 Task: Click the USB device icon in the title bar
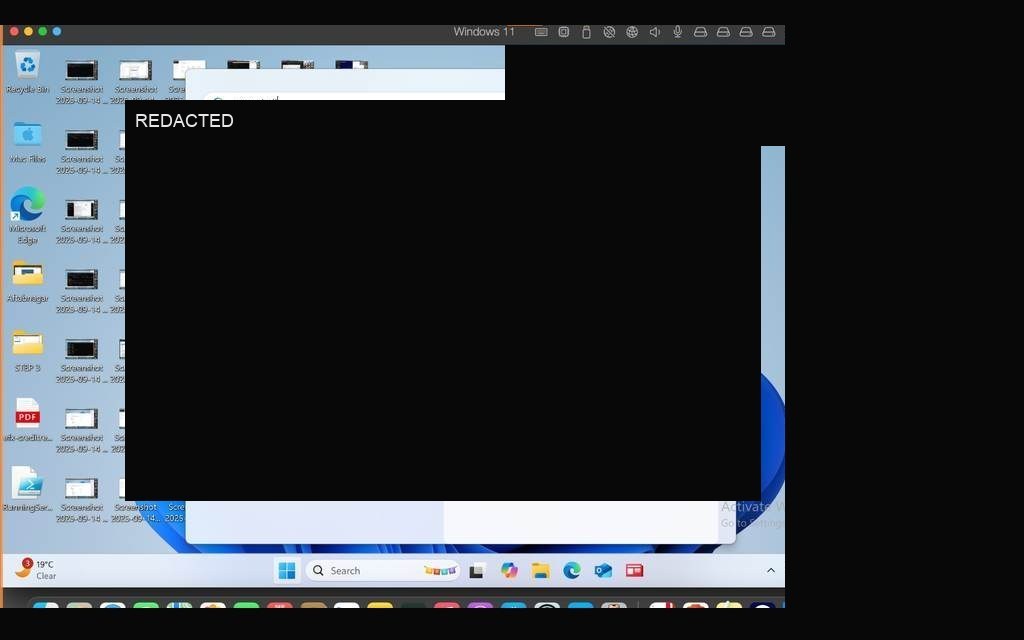tap(586, 32)
